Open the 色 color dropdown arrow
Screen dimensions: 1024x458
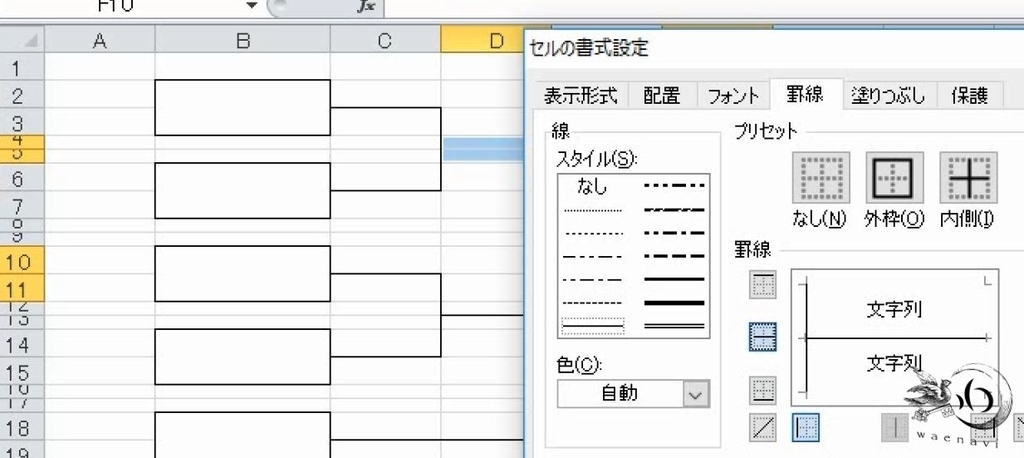696,395
